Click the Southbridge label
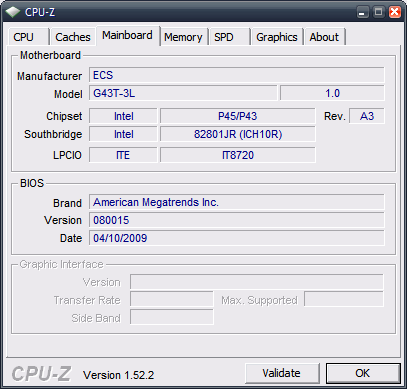The height and width of the screenshot is (389, 407). click(x=53, y=134)
